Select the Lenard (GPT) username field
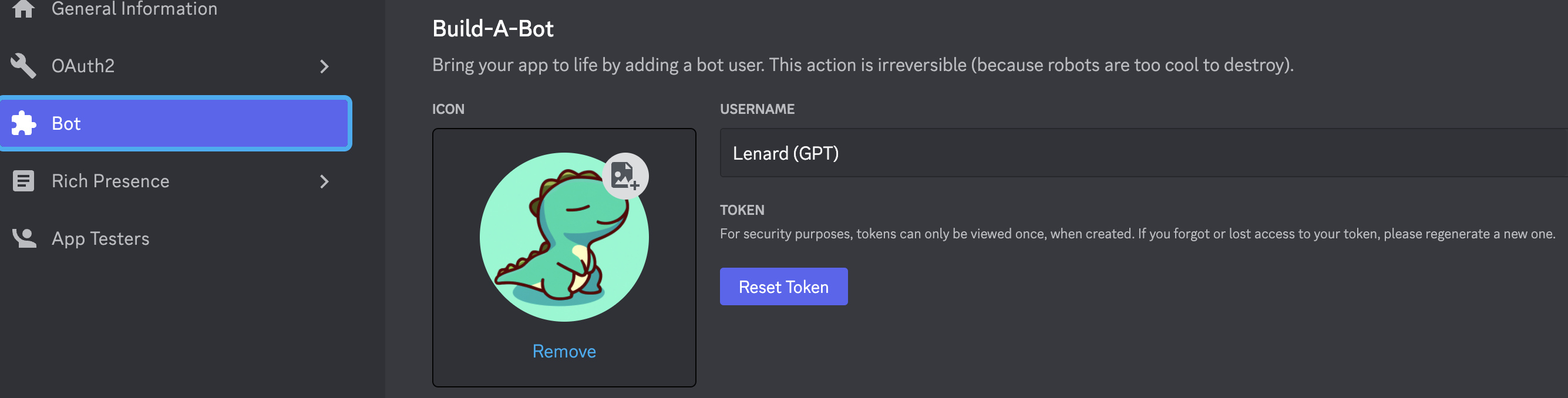Screen dimensions: 1568x398 tap(1035, 153)
